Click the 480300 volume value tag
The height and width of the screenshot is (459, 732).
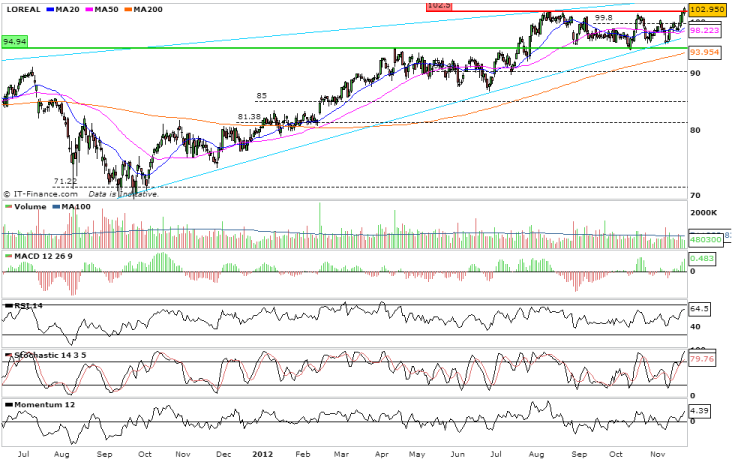pos(705,240)
